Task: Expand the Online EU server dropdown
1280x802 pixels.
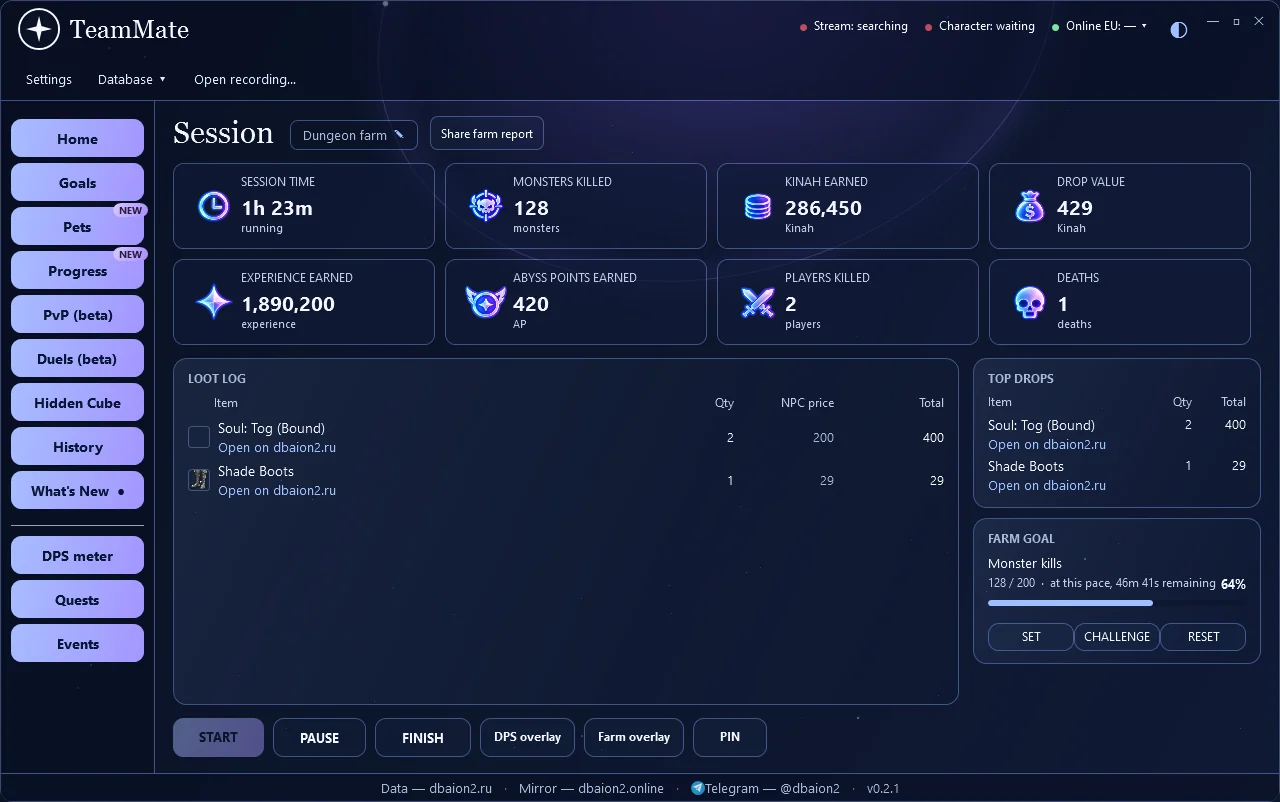Action: 1107,26
